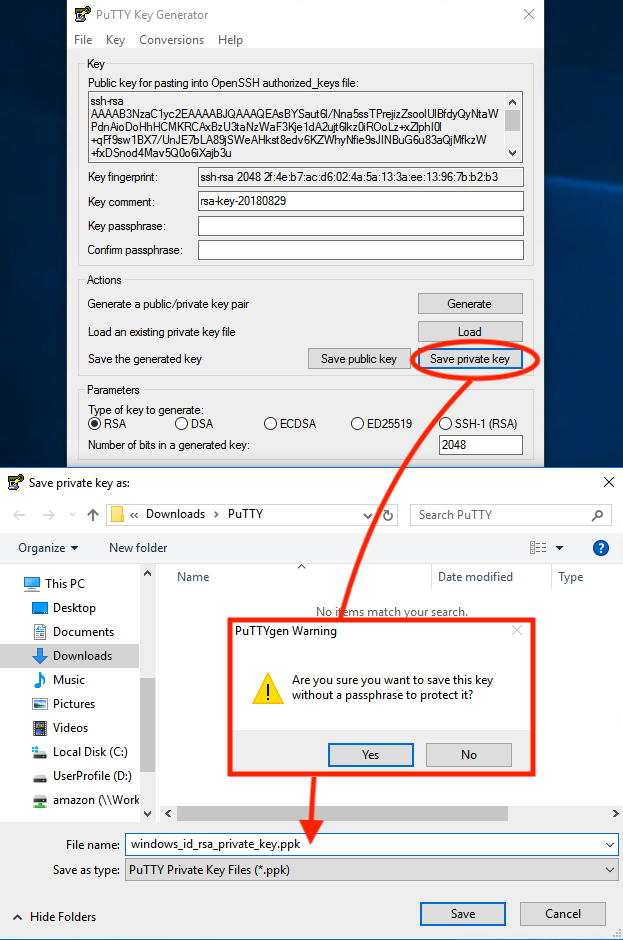Click Save in the file dialog

[x=462, y=914]
